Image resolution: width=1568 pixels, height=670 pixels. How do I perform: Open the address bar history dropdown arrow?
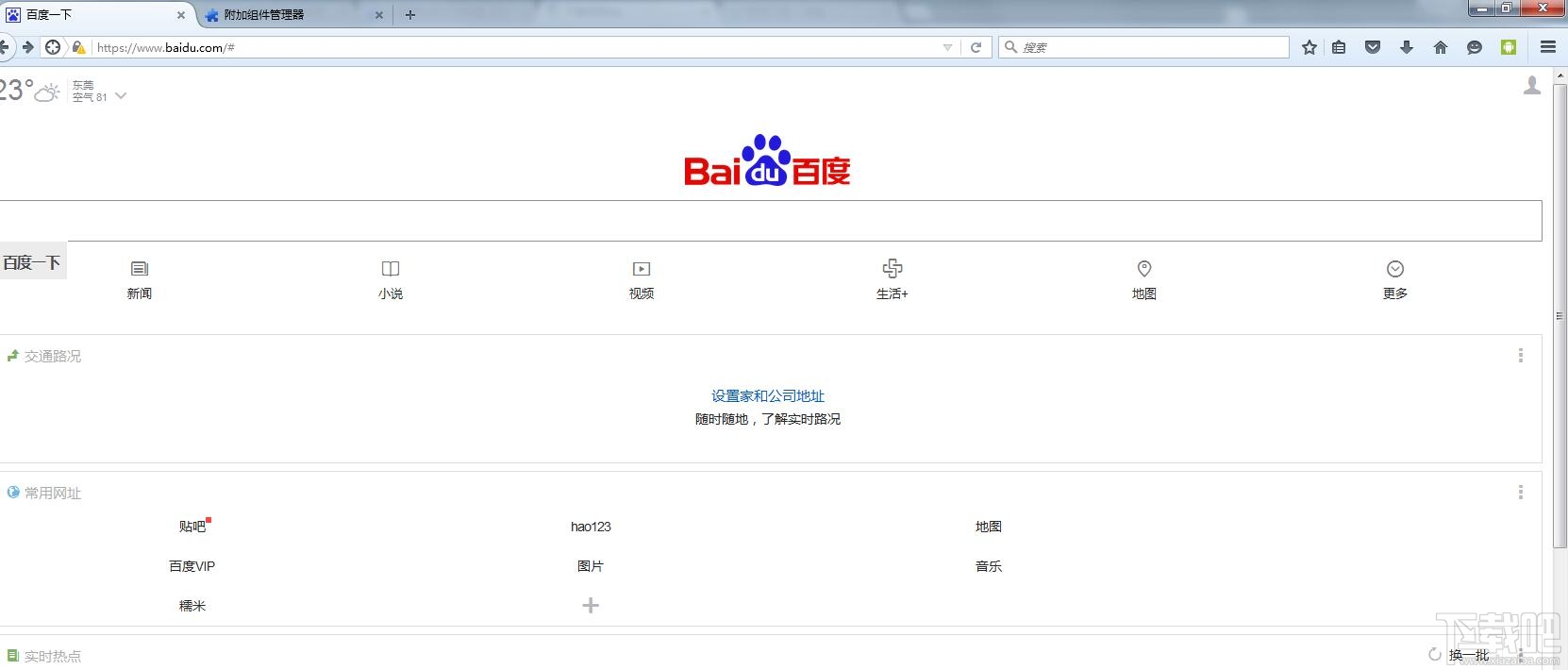[947, 47]
